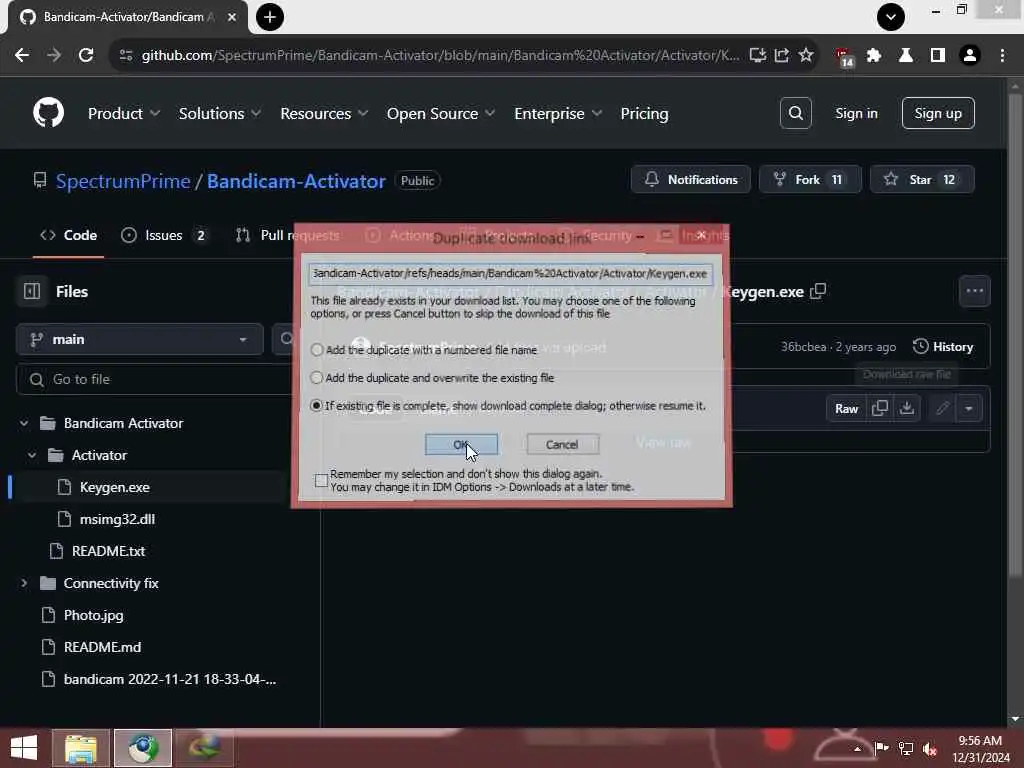Click the network icon in system tray
This screenshot has width=1024, height=768.
[906, 748]
